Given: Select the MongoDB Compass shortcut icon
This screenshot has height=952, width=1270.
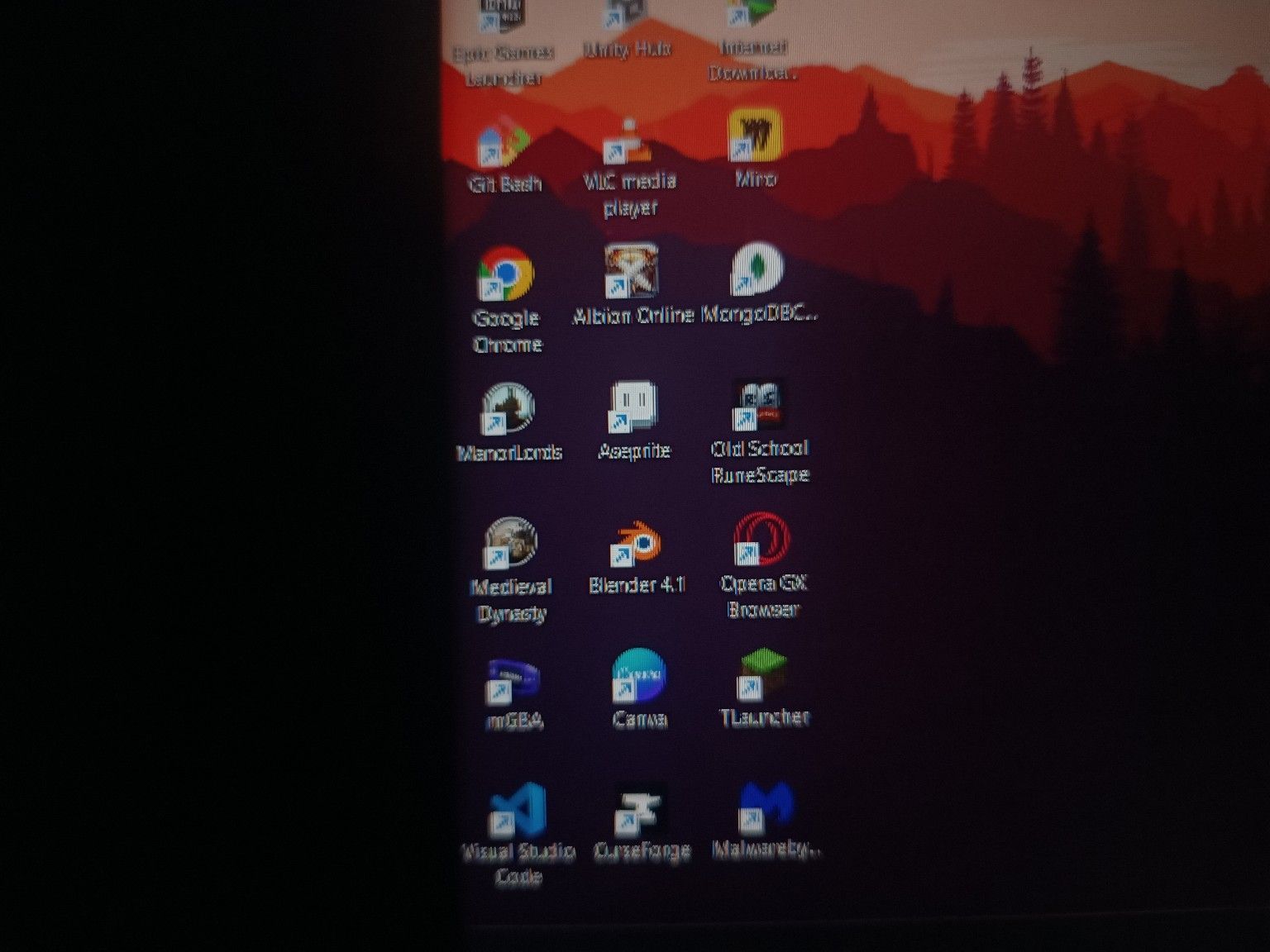Looking at the screenshot, I should [x=759, y=283].
